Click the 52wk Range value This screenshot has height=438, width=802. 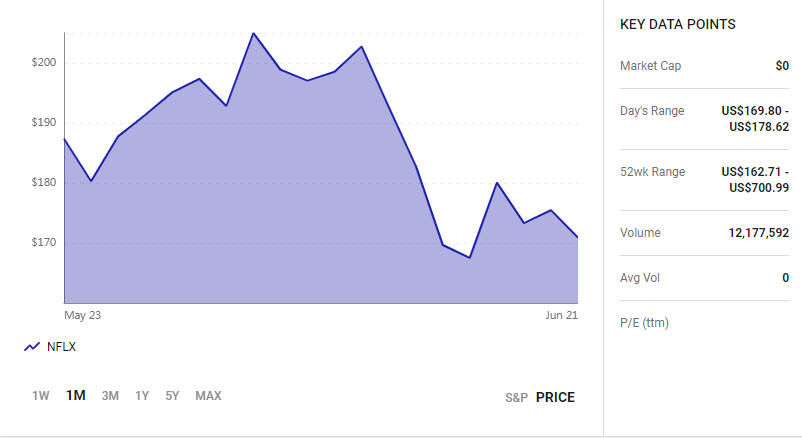pyautogui.click(x=755, y=180)
